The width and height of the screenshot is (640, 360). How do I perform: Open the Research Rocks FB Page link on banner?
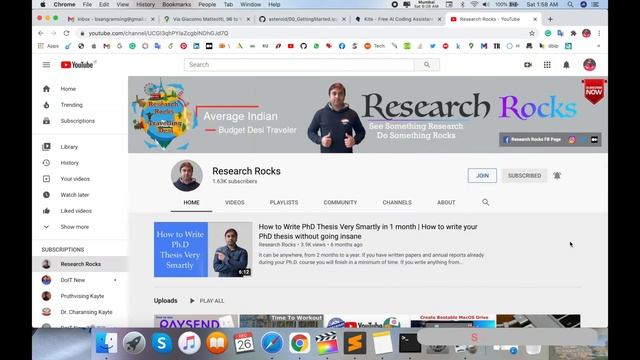point(532,140)
